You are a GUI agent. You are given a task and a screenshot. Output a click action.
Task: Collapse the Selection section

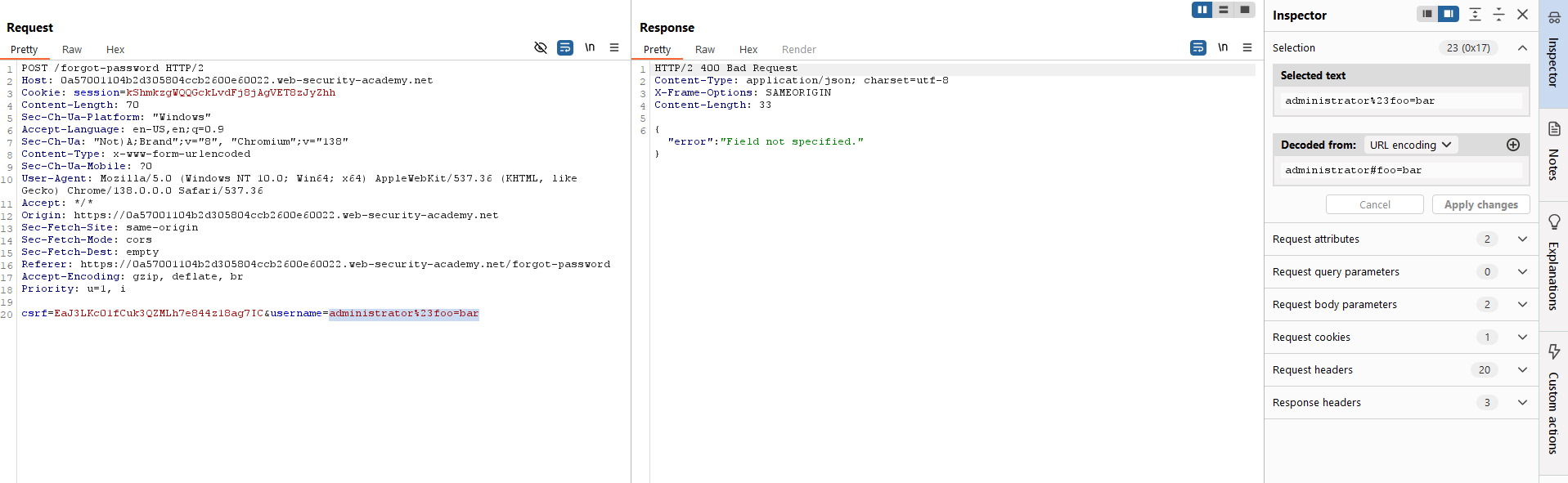(1522, 48)
